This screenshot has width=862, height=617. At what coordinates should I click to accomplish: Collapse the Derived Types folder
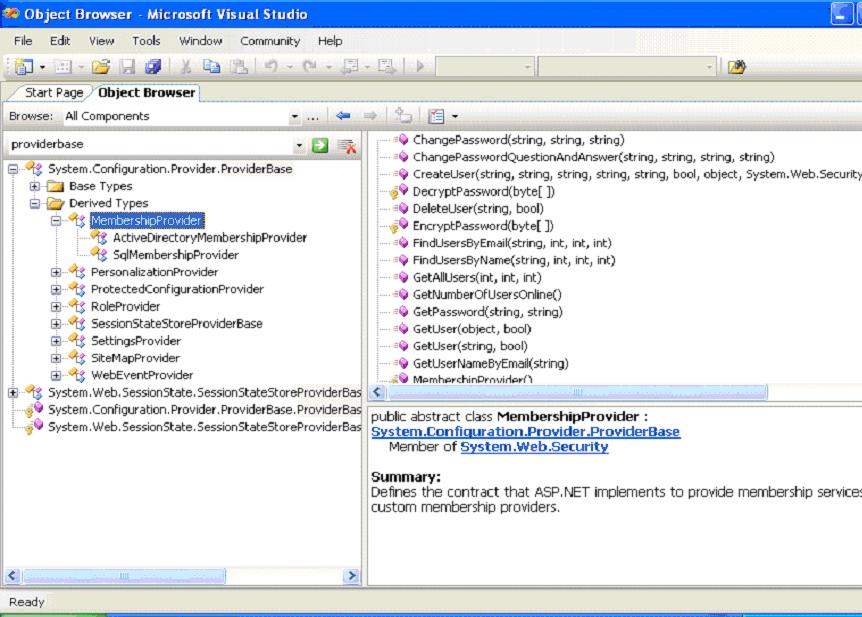(x=35, y=204)
